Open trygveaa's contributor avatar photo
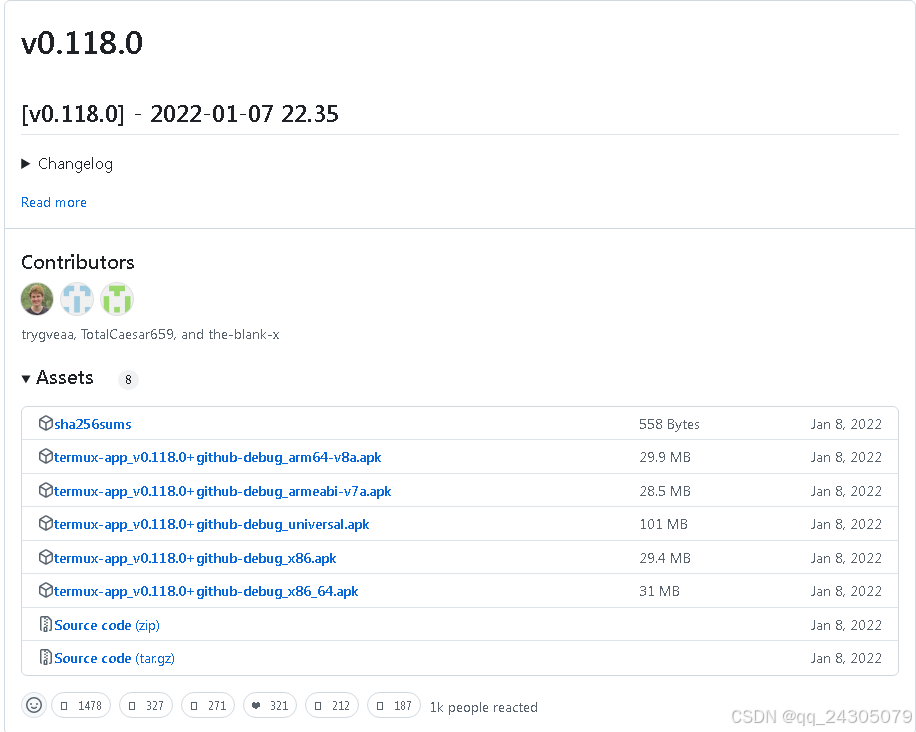 click(37, 299)
